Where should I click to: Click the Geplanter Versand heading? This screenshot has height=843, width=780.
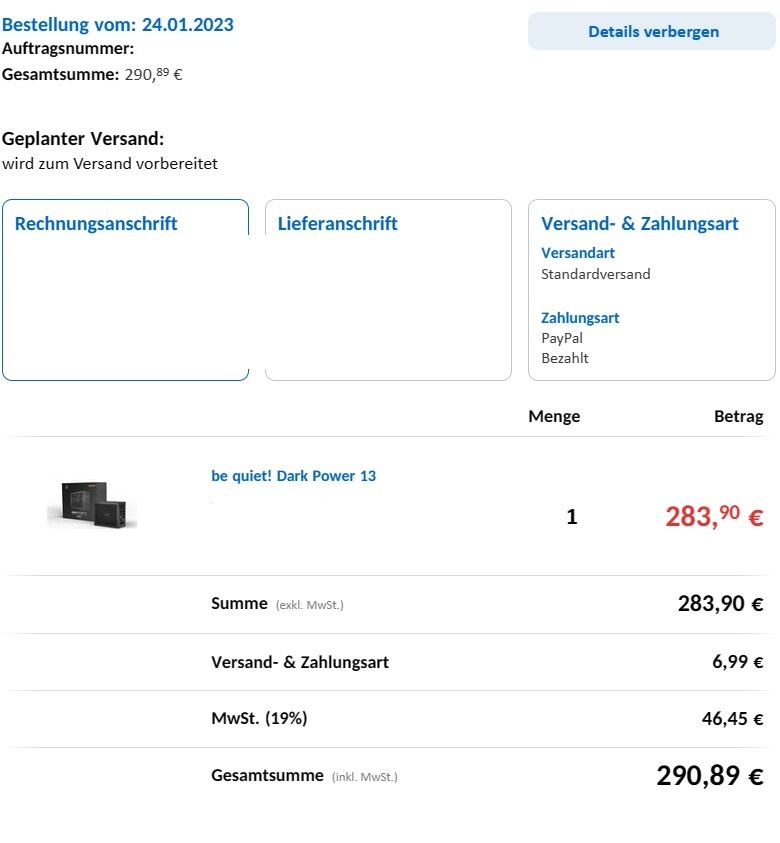click(83, 139)
